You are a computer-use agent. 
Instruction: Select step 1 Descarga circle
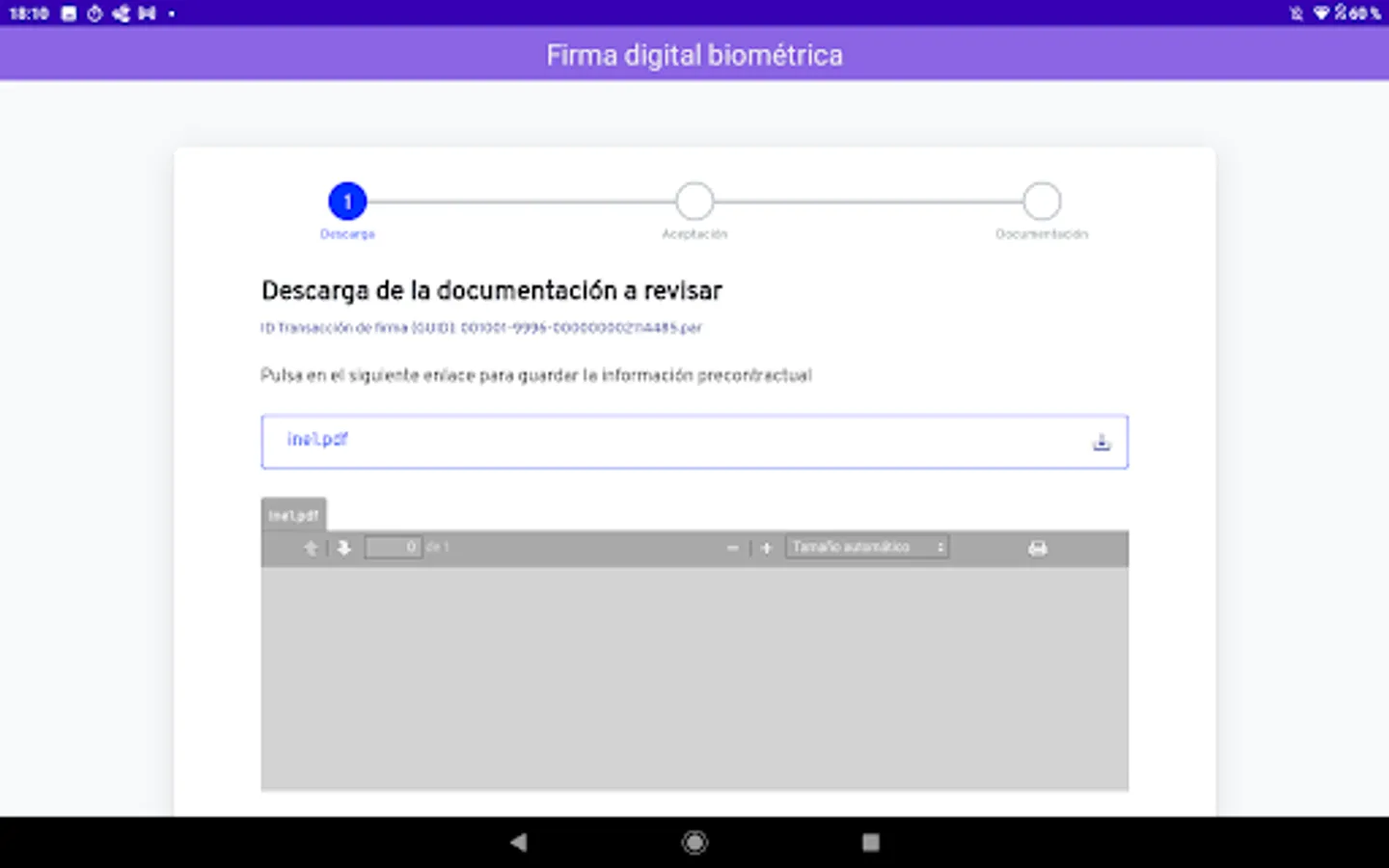pyautogui.click(x=347, y=202)
